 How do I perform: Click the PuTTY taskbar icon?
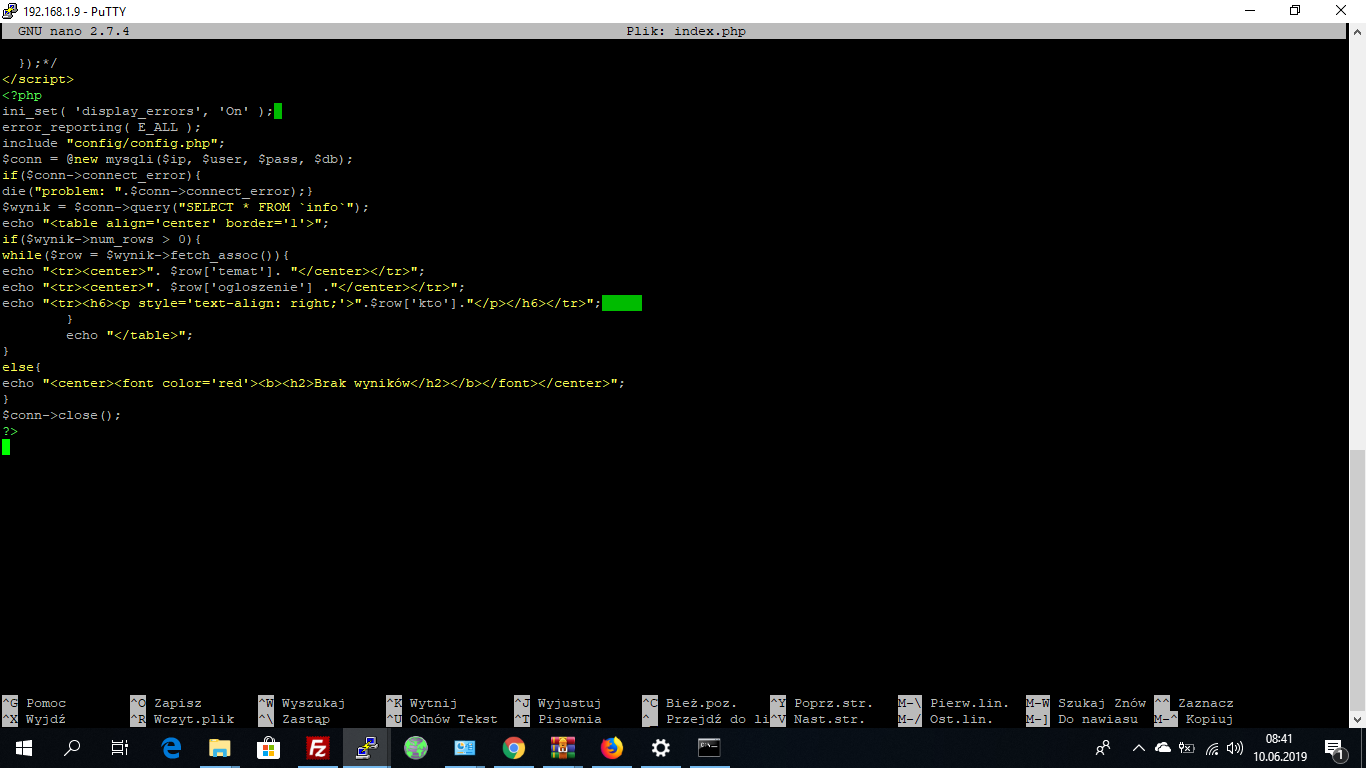[367, 748]
